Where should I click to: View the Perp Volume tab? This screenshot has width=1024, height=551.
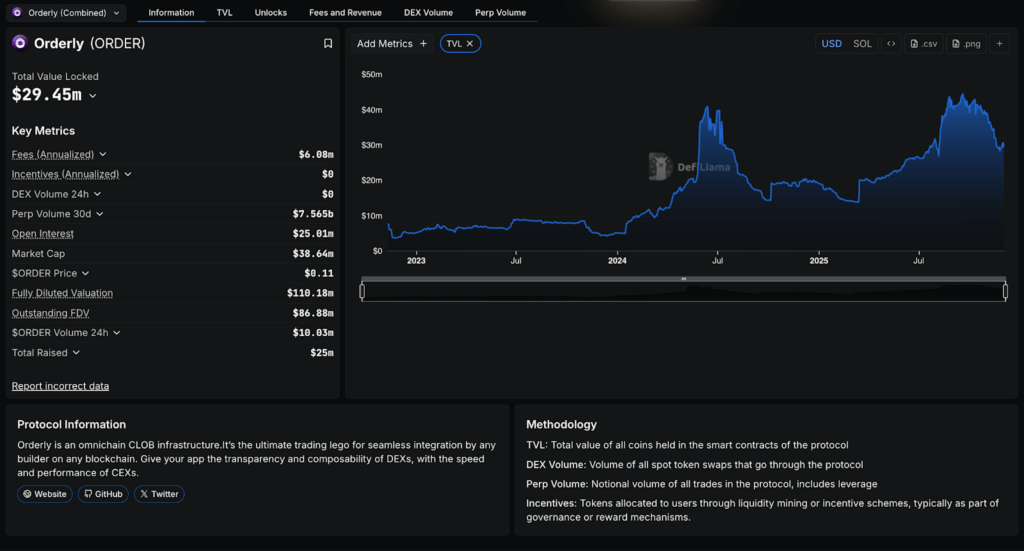tap(500, 12)
